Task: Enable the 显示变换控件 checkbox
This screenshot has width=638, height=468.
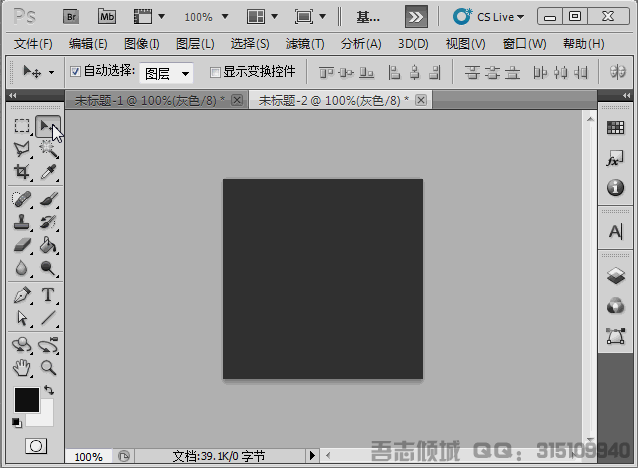Action: point(215,72)
